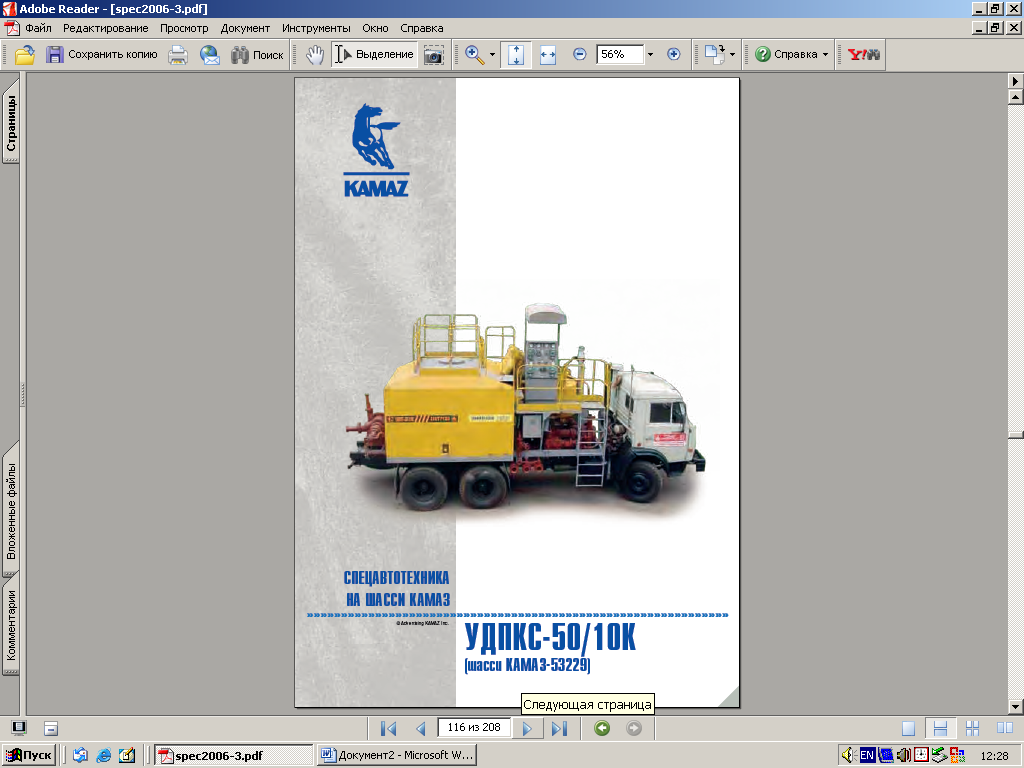
Task: Click Сохранить копию save button
Action: click(x=101, y=54)
